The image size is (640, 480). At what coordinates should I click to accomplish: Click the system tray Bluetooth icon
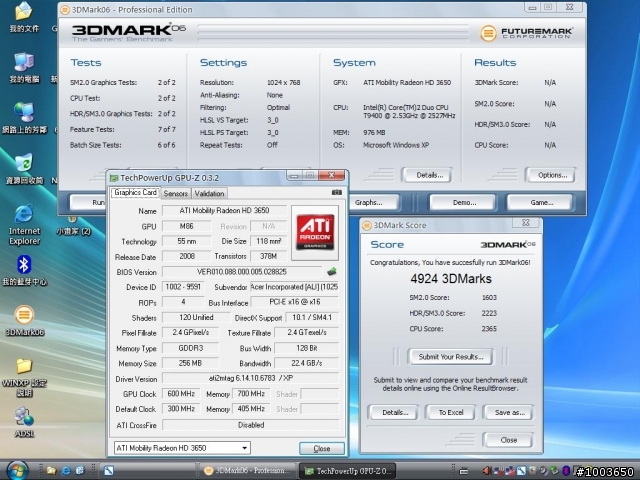pyautogui.click(x=566, y=471)
